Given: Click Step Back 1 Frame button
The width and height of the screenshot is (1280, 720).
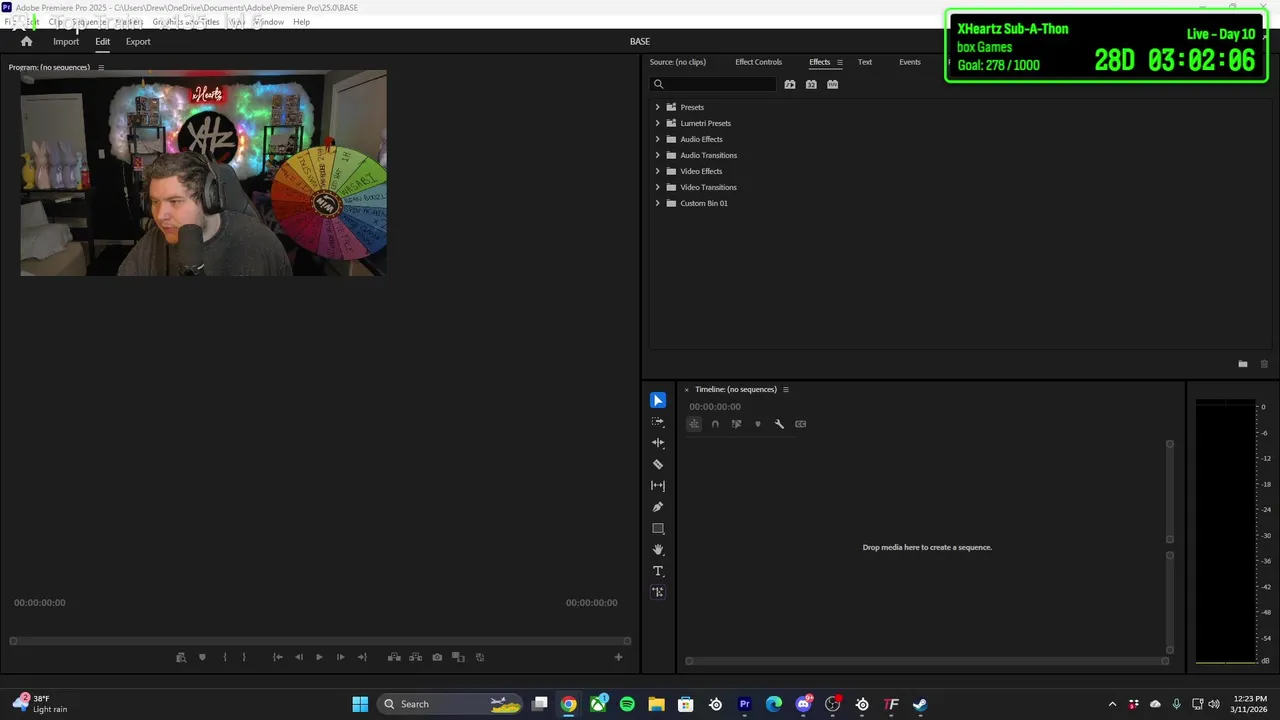Looking at the screenshot, I should (298, 657).
